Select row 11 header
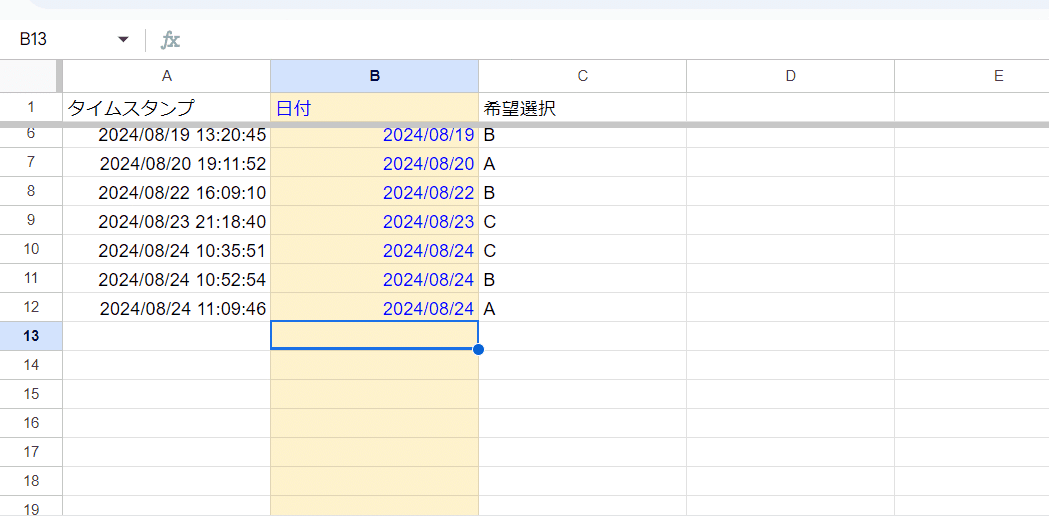The image size is (1049, 516). click(31, 278)
